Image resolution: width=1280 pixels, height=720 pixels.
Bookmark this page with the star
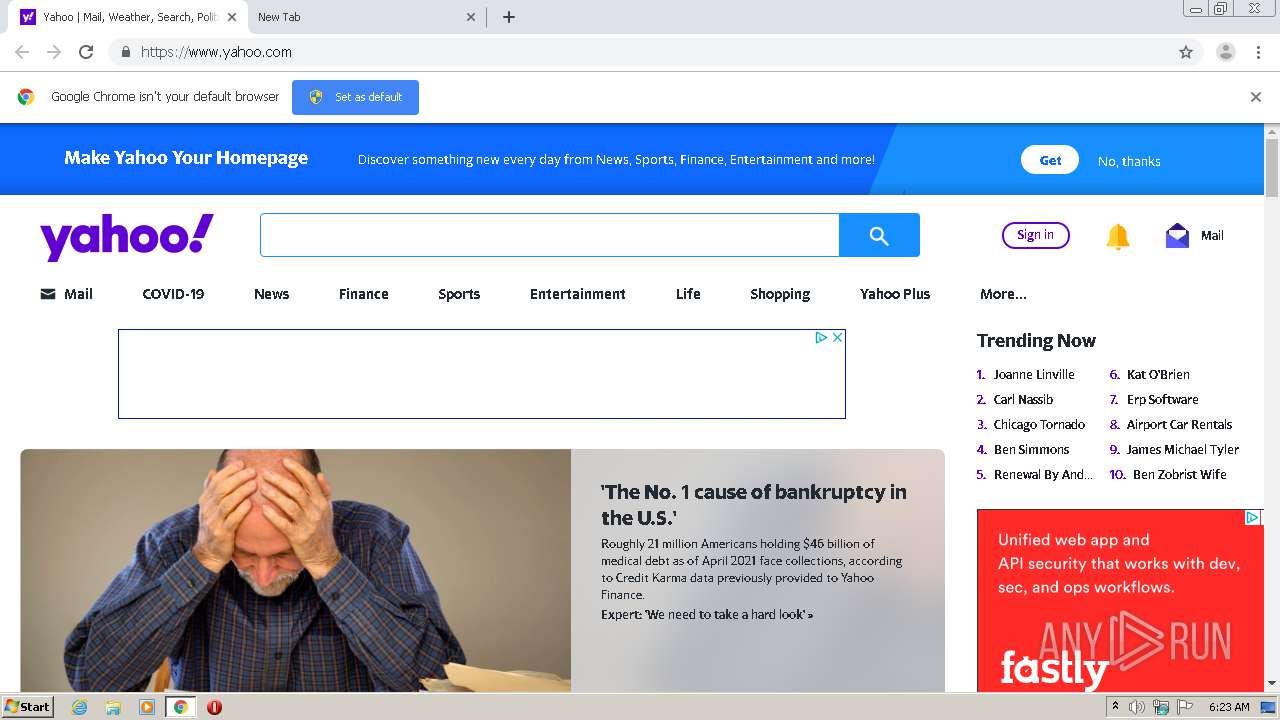click(x=1186, y=52)
